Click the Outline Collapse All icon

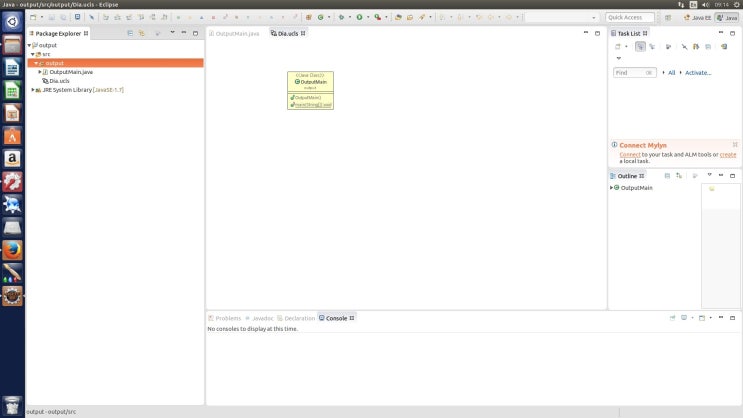click(667, 176)
